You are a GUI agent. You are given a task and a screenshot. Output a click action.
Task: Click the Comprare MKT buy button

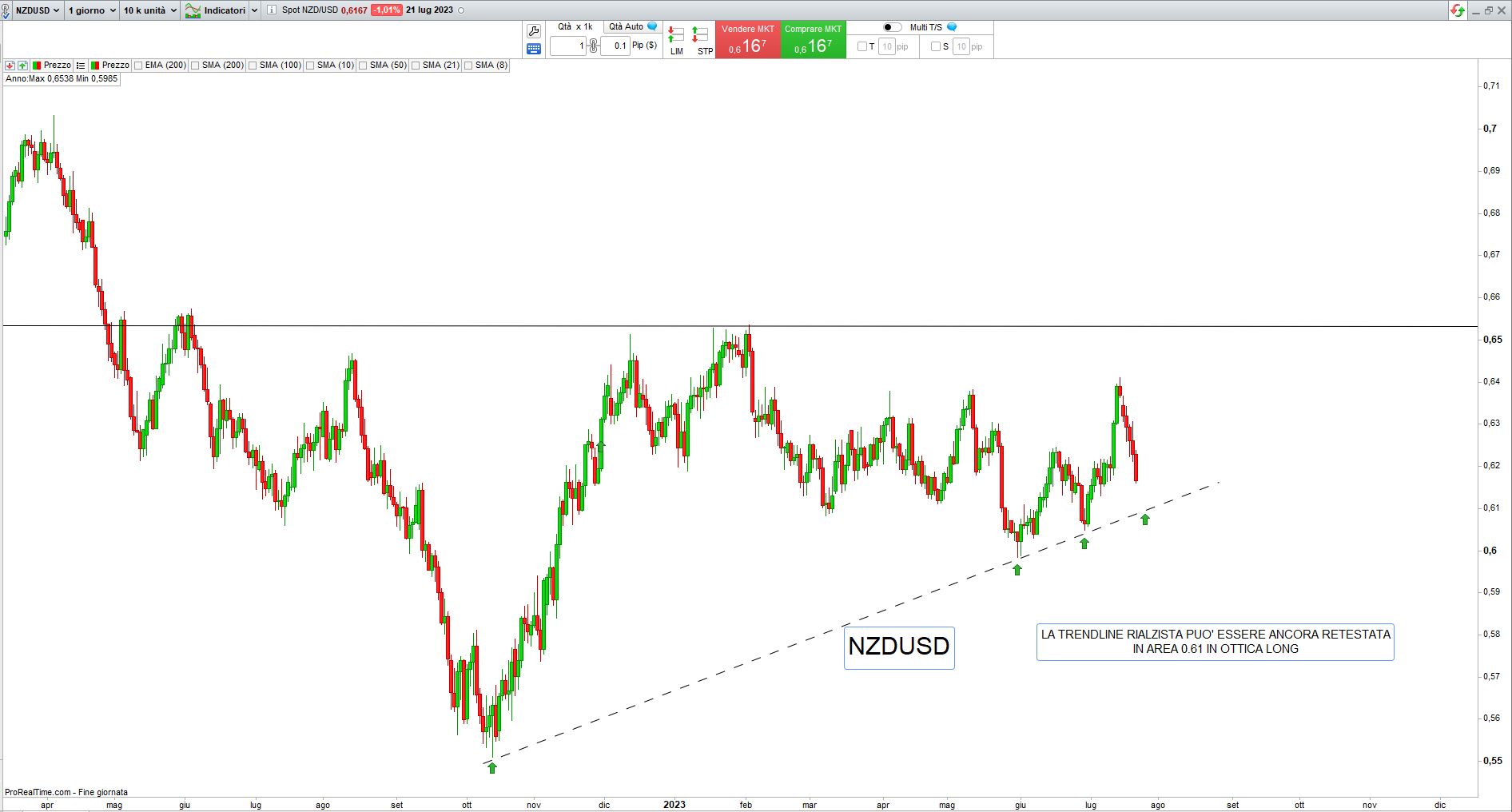click(x=813, y=40)
